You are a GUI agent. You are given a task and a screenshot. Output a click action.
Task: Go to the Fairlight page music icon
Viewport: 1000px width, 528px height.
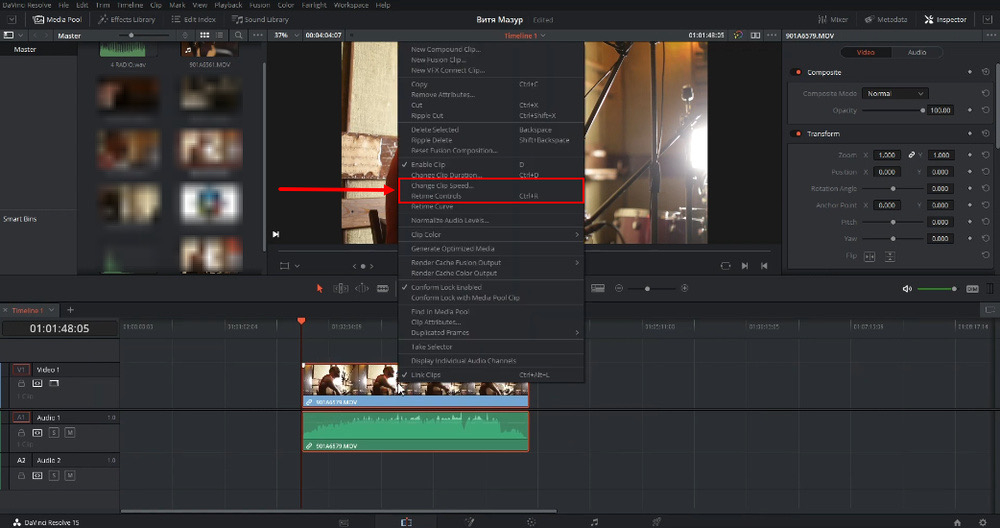[x=594, y=522]
